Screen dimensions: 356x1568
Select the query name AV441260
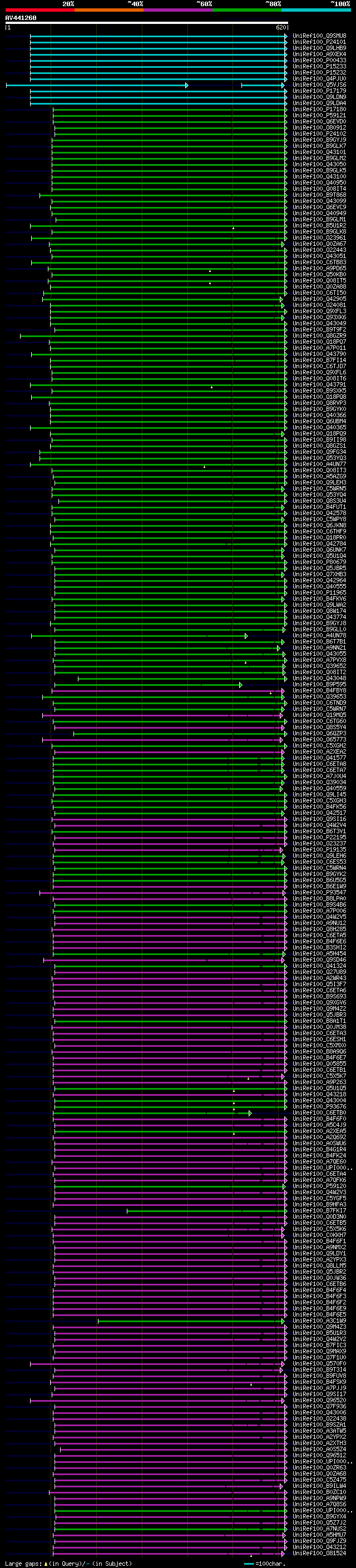click(21, 18)
